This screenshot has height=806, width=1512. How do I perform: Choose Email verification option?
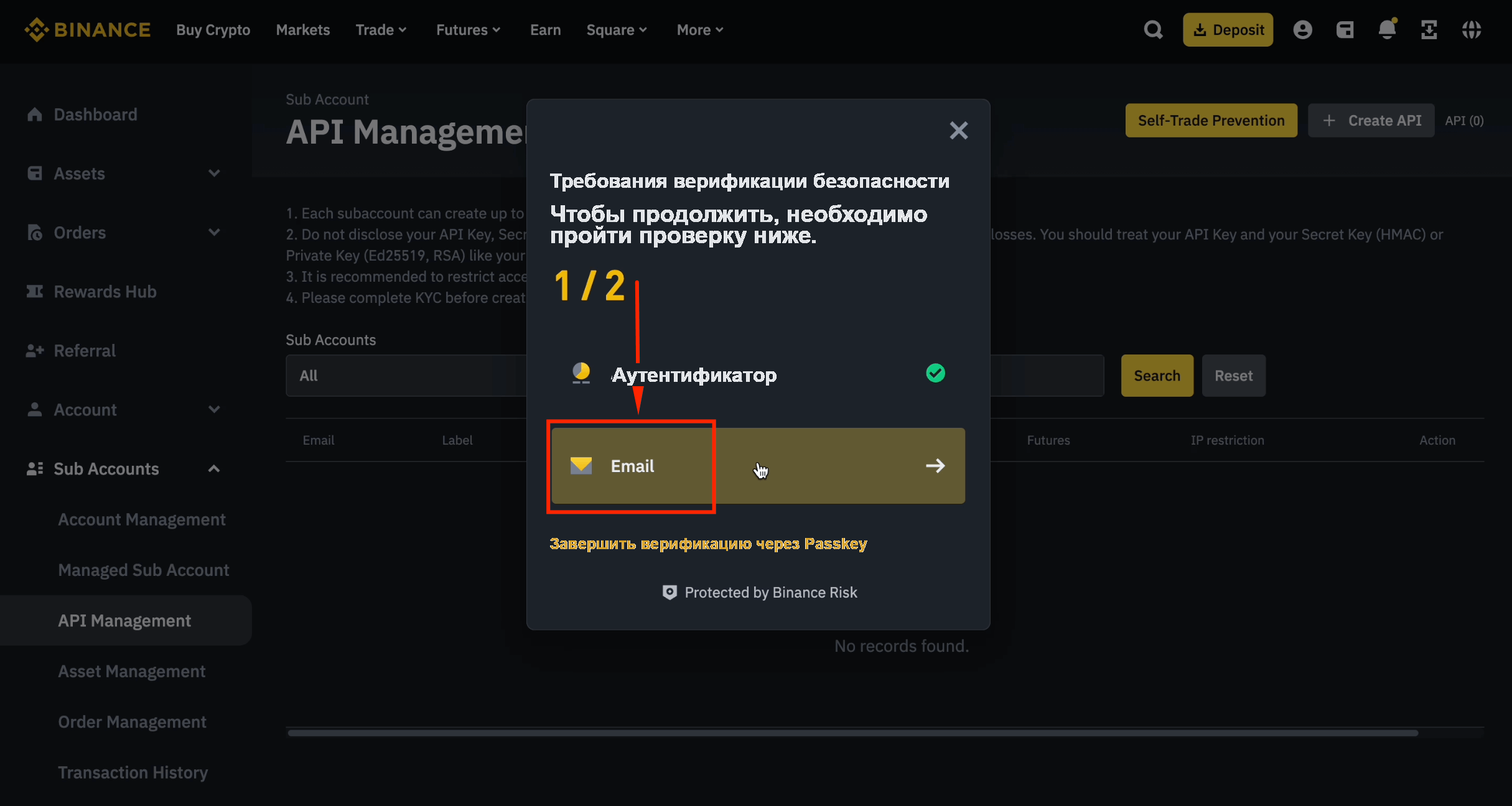pos(758,466)
